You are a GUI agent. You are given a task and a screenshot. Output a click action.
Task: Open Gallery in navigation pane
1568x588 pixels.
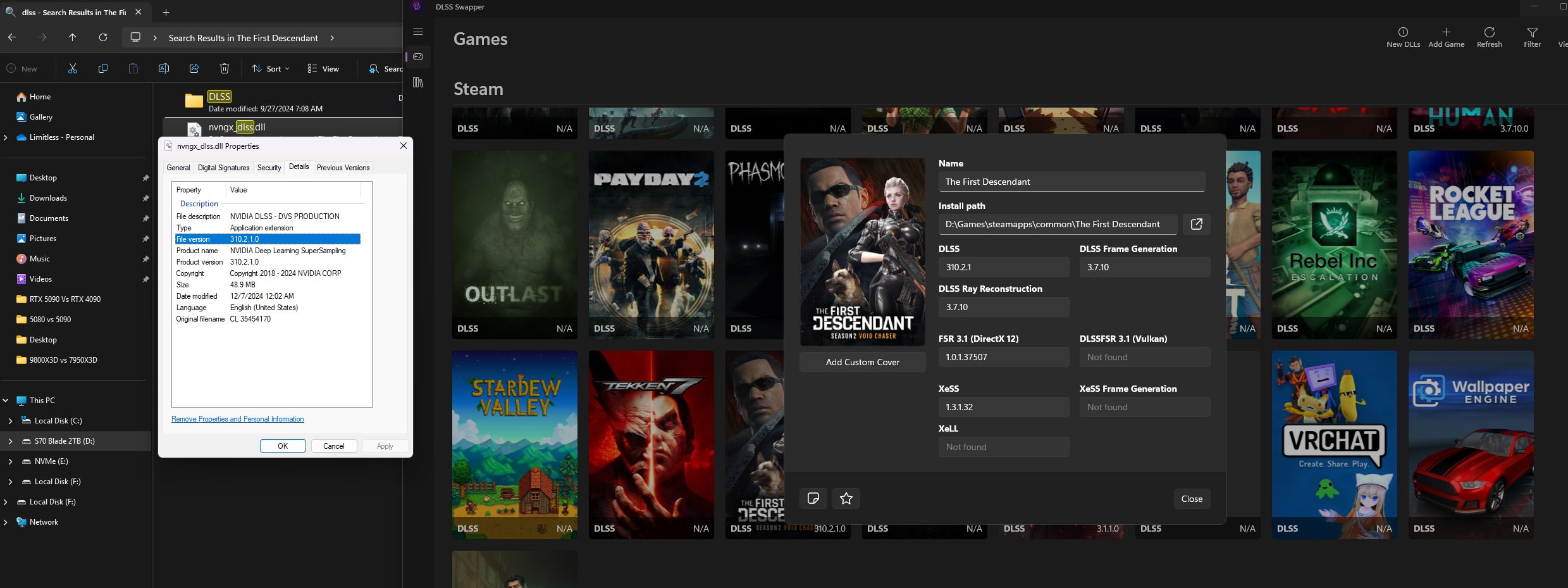tap(40, 117)
